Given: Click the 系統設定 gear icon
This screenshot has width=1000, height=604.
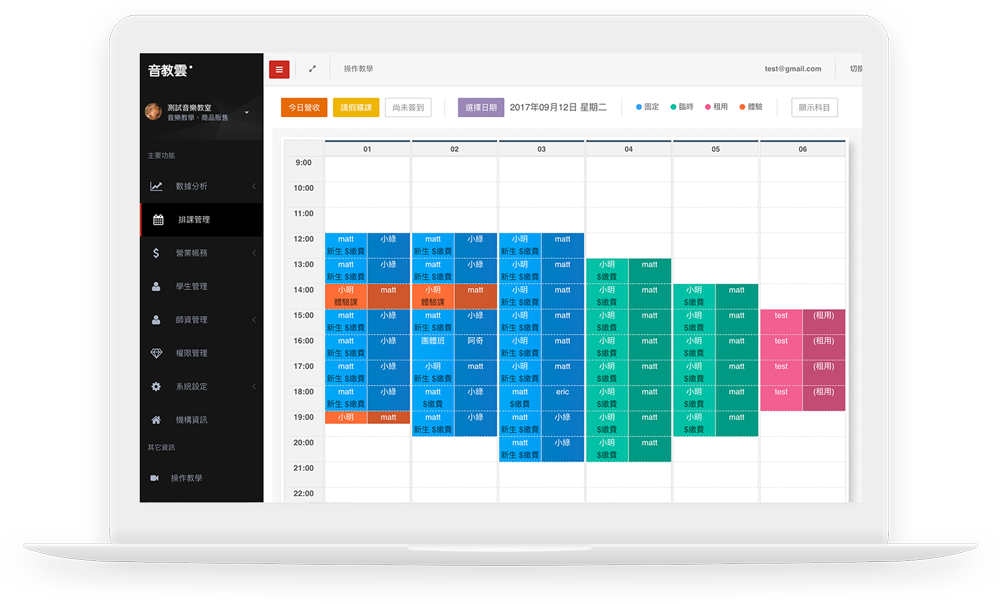Looking at the screenshot, I should pos(156,387).
